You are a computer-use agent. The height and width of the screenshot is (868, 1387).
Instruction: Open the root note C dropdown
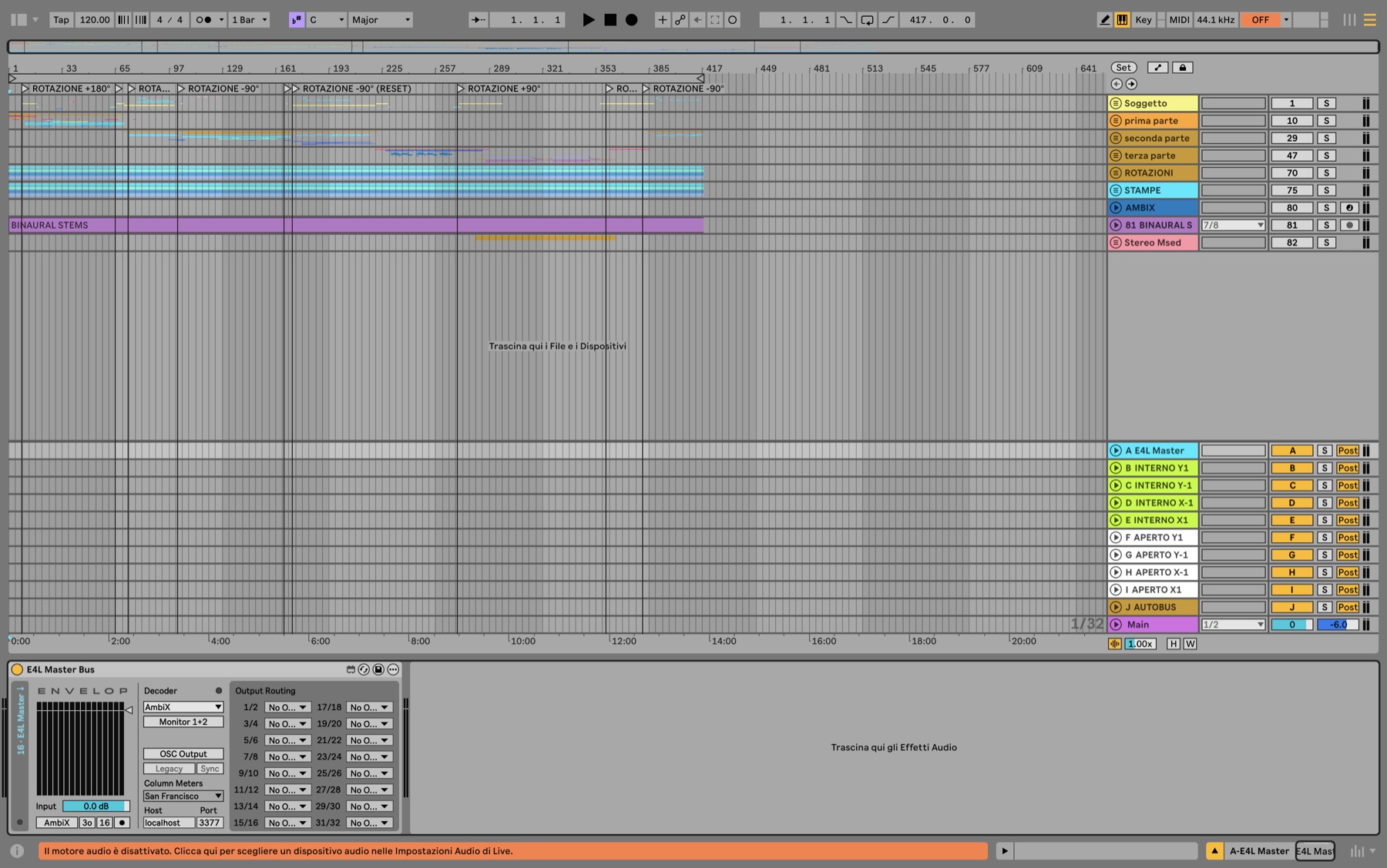click(326, 20)
